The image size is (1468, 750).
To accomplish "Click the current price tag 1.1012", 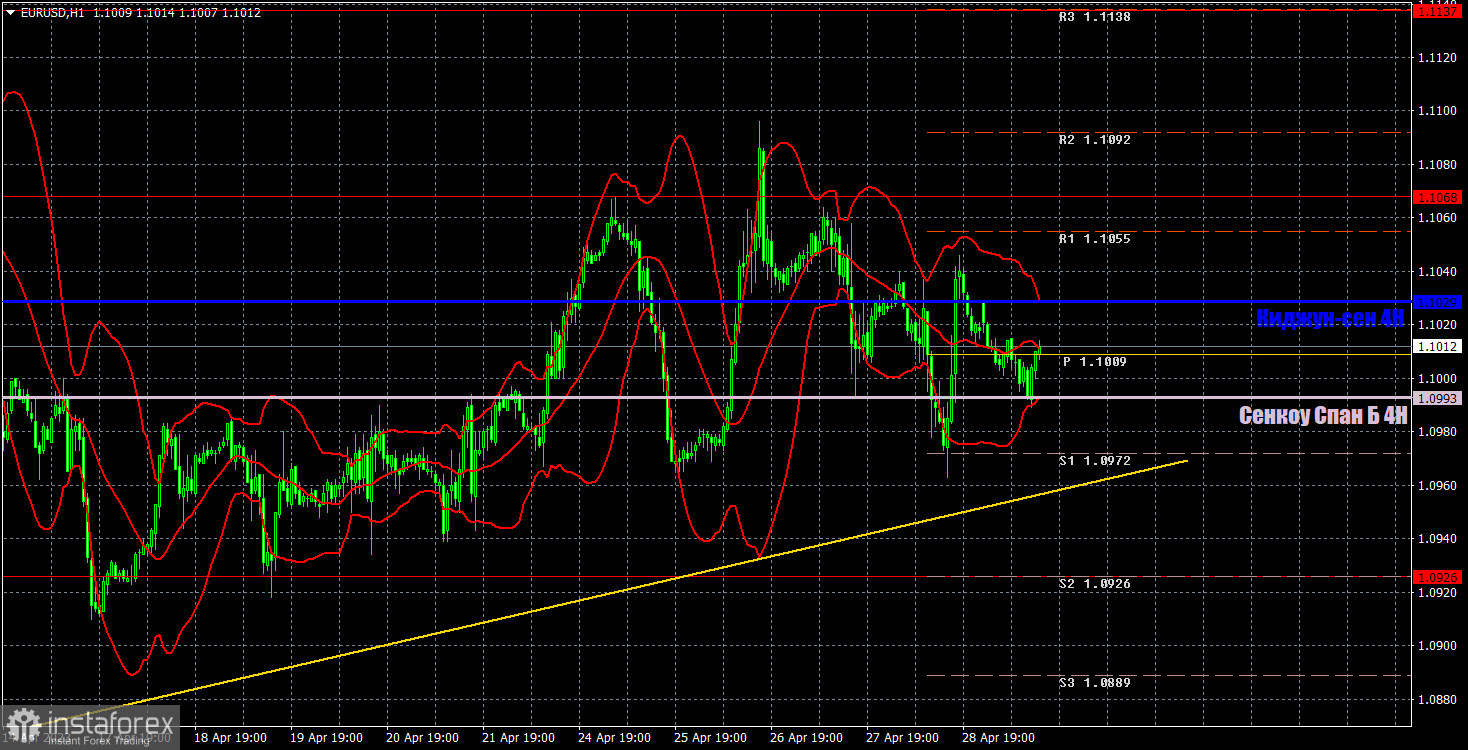I will [1438, 347].
